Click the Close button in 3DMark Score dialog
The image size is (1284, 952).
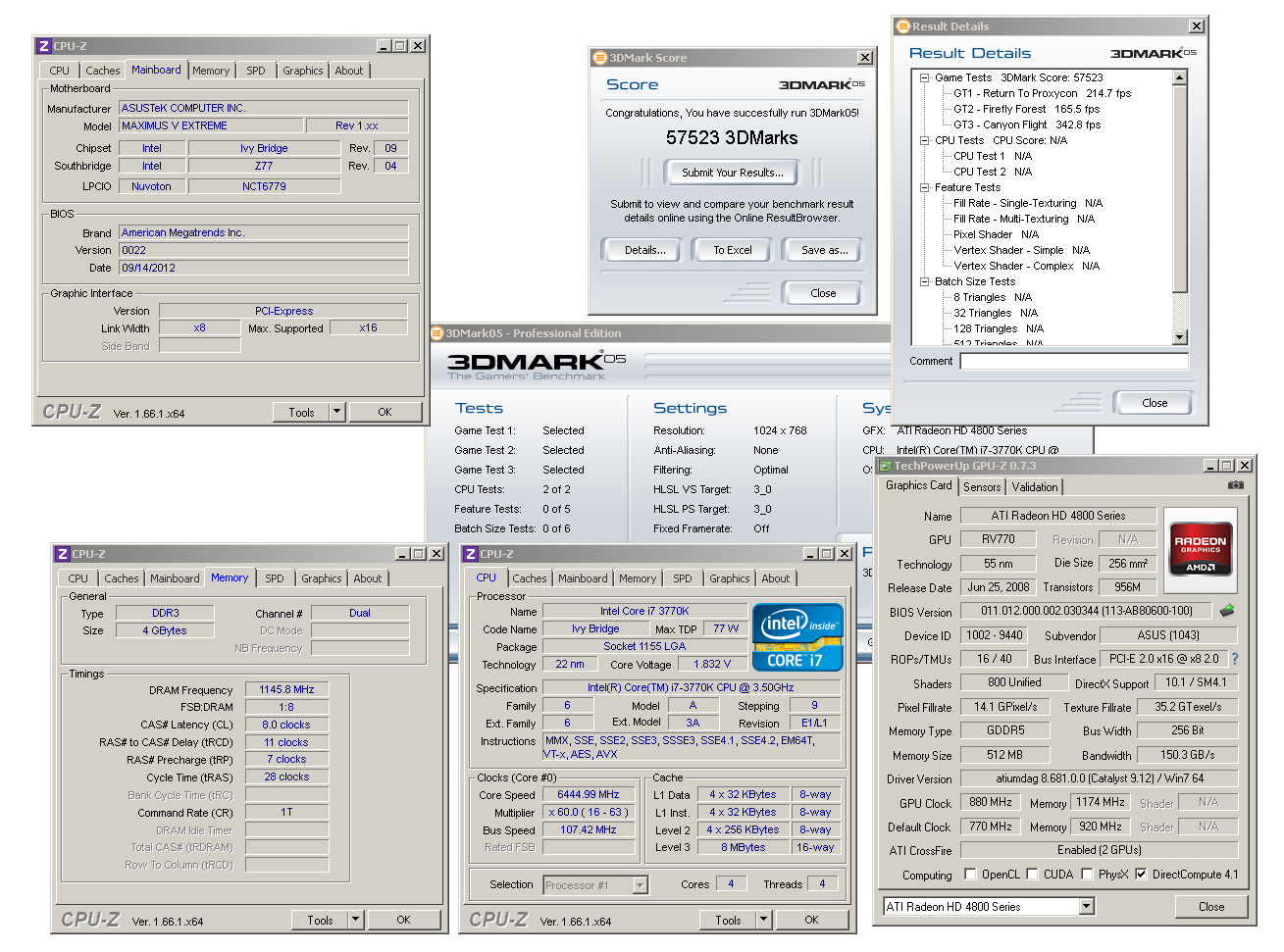point(823,293)
